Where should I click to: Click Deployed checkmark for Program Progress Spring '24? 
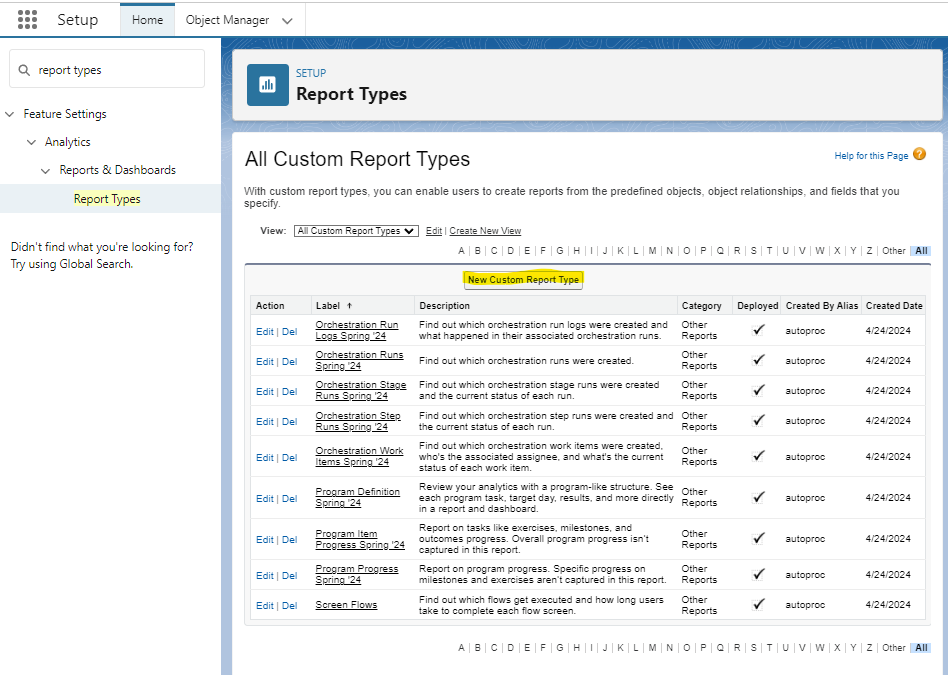coord(758,574)
